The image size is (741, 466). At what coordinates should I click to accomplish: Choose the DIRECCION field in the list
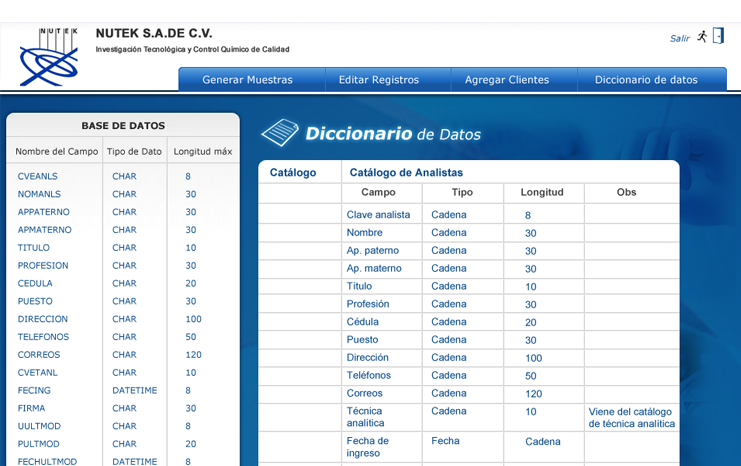[41, 319]
